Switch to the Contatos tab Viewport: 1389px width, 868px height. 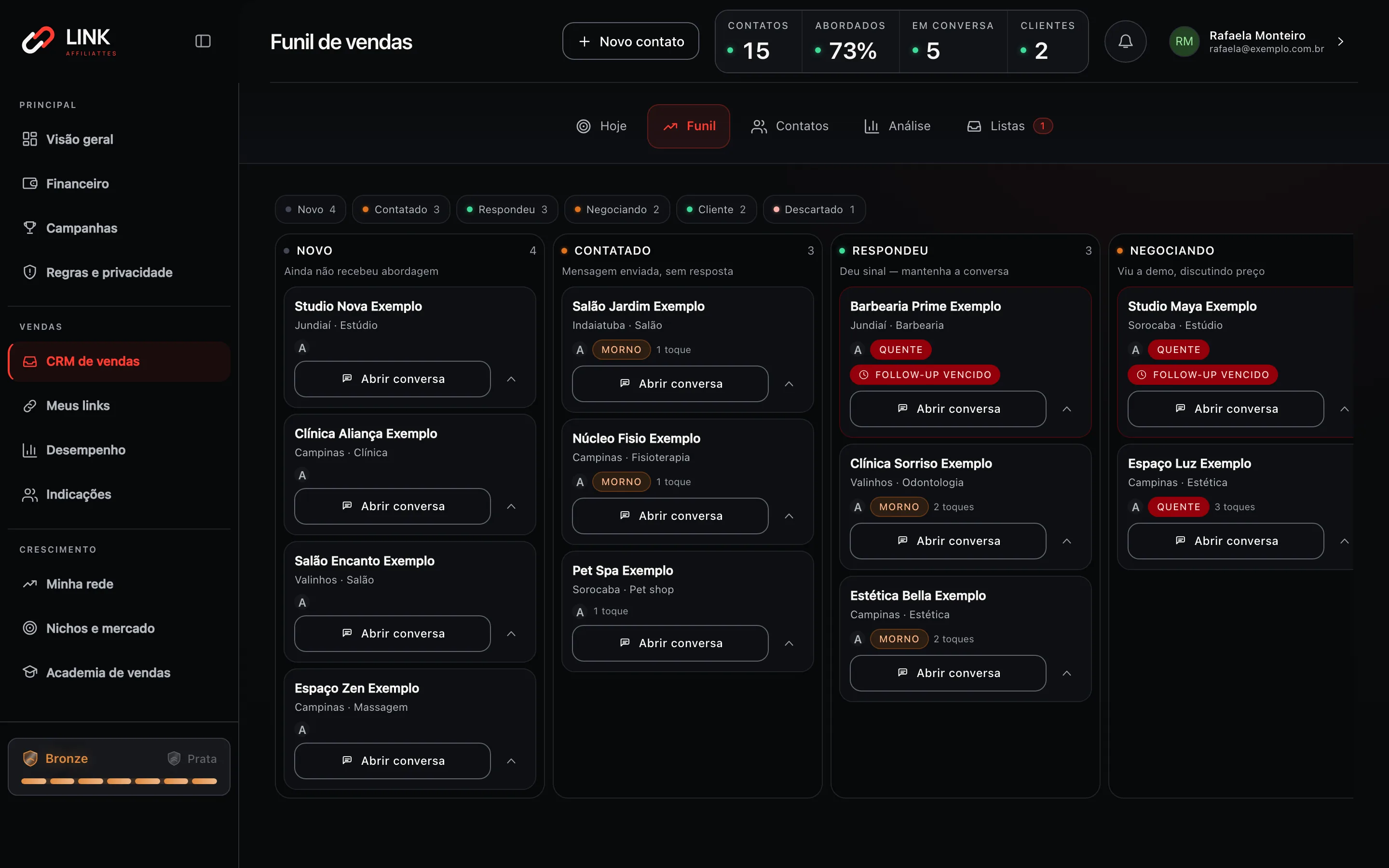tap(790, 126)
